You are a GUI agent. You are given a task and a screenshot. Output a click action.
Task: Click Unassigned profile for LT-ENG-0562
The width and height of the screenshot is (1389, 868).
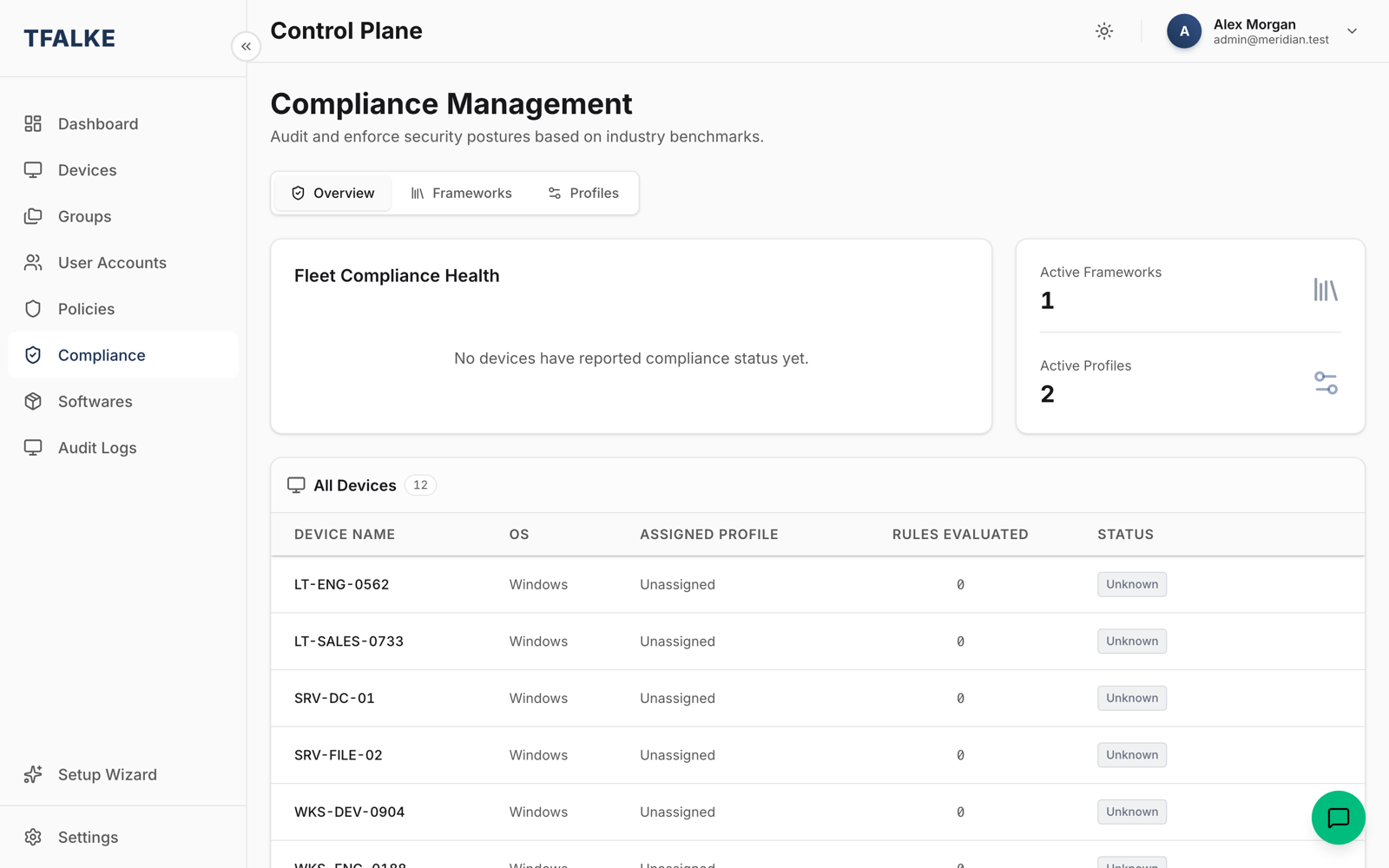pos(678,584)
